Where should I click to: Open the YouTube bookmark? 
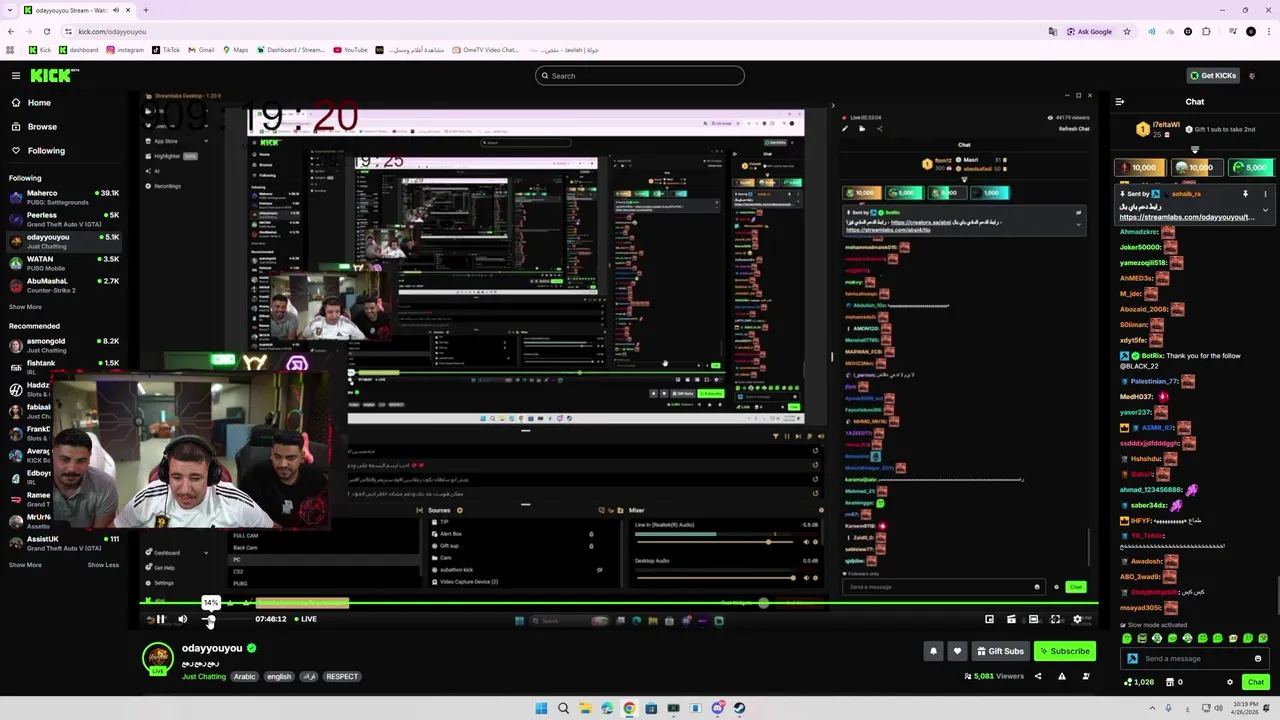pyautogui.click(x=351, y=50)
